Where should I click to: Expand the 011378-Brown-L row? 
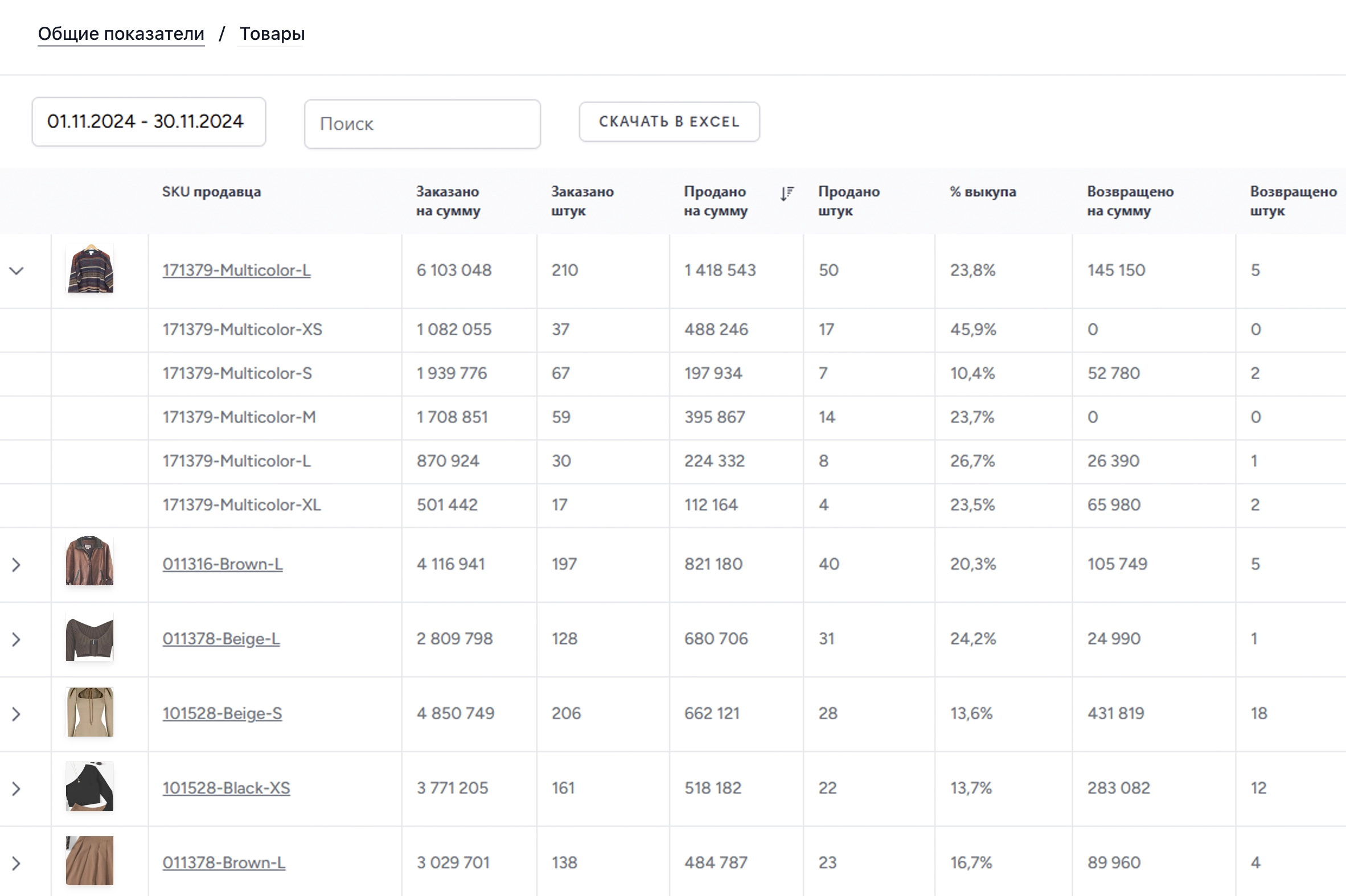pyautogui.click(x=17, y=864)
